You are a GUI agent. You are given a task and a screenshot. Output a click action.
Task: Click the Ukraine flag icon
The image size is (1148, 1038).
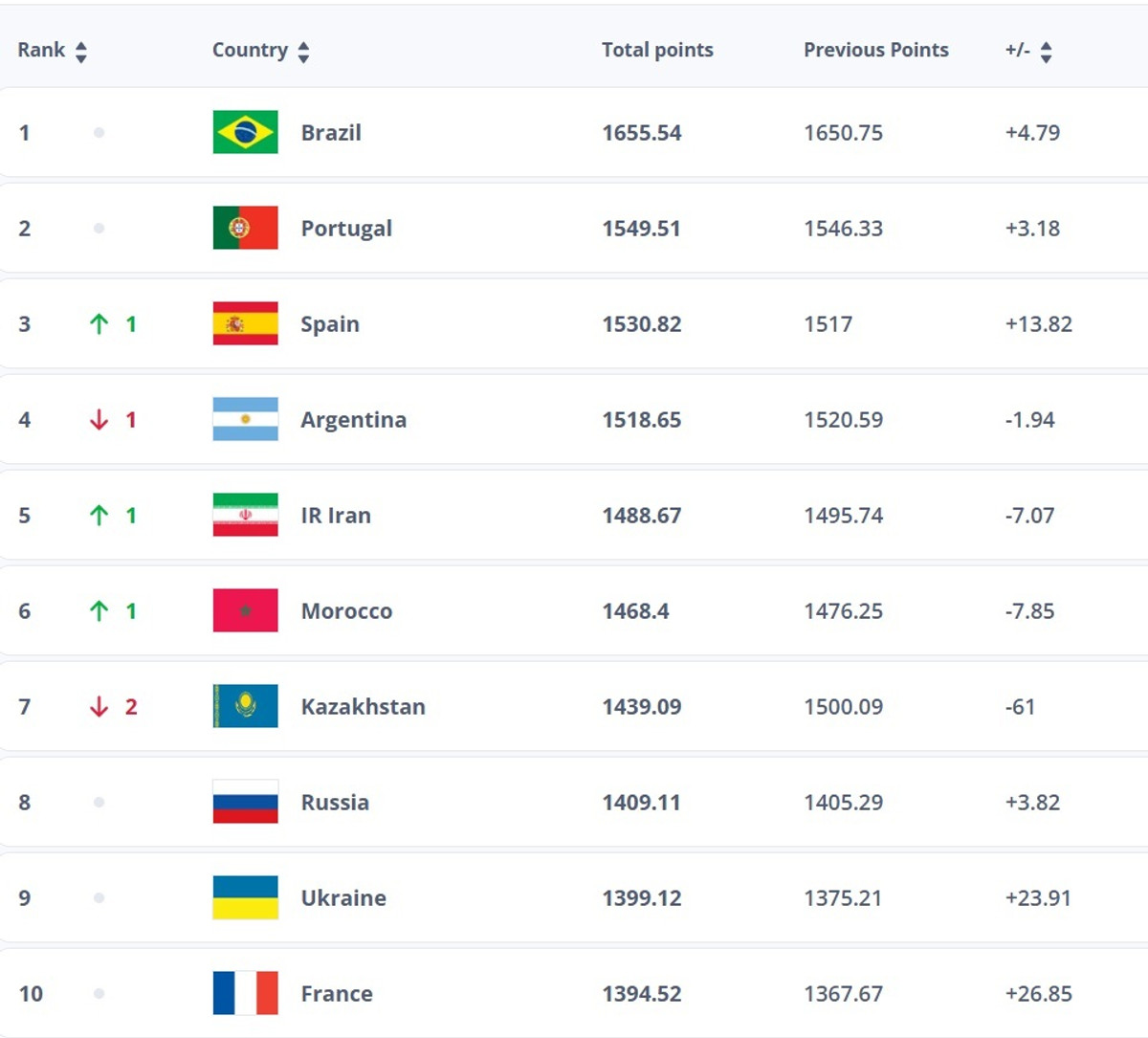[245, 897]
